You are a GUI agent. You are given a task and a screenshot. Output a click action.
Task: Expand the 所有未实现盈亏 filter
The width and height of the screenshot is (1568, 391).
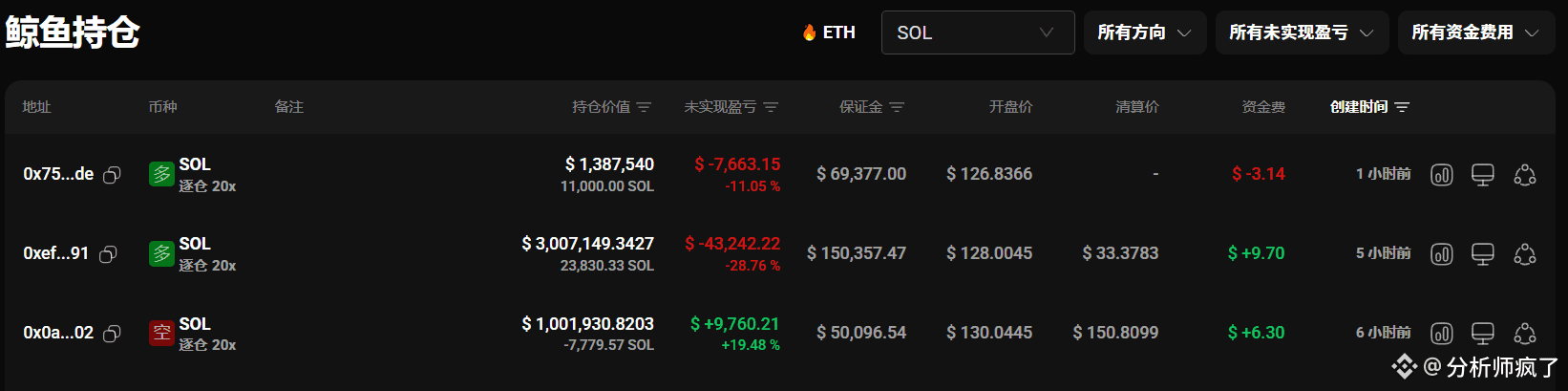point(1302,33)
